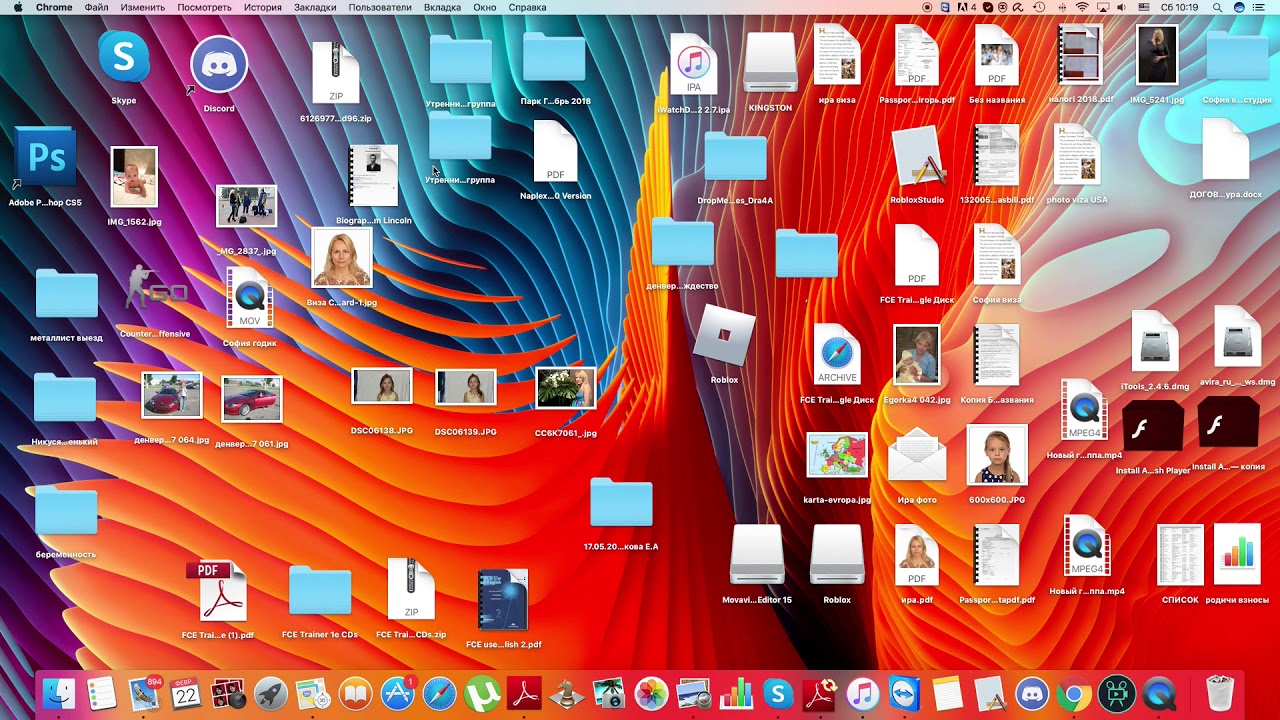
Task: Select the Adobe Photoshop CS5 desktop icon
Action: (45, 158)
